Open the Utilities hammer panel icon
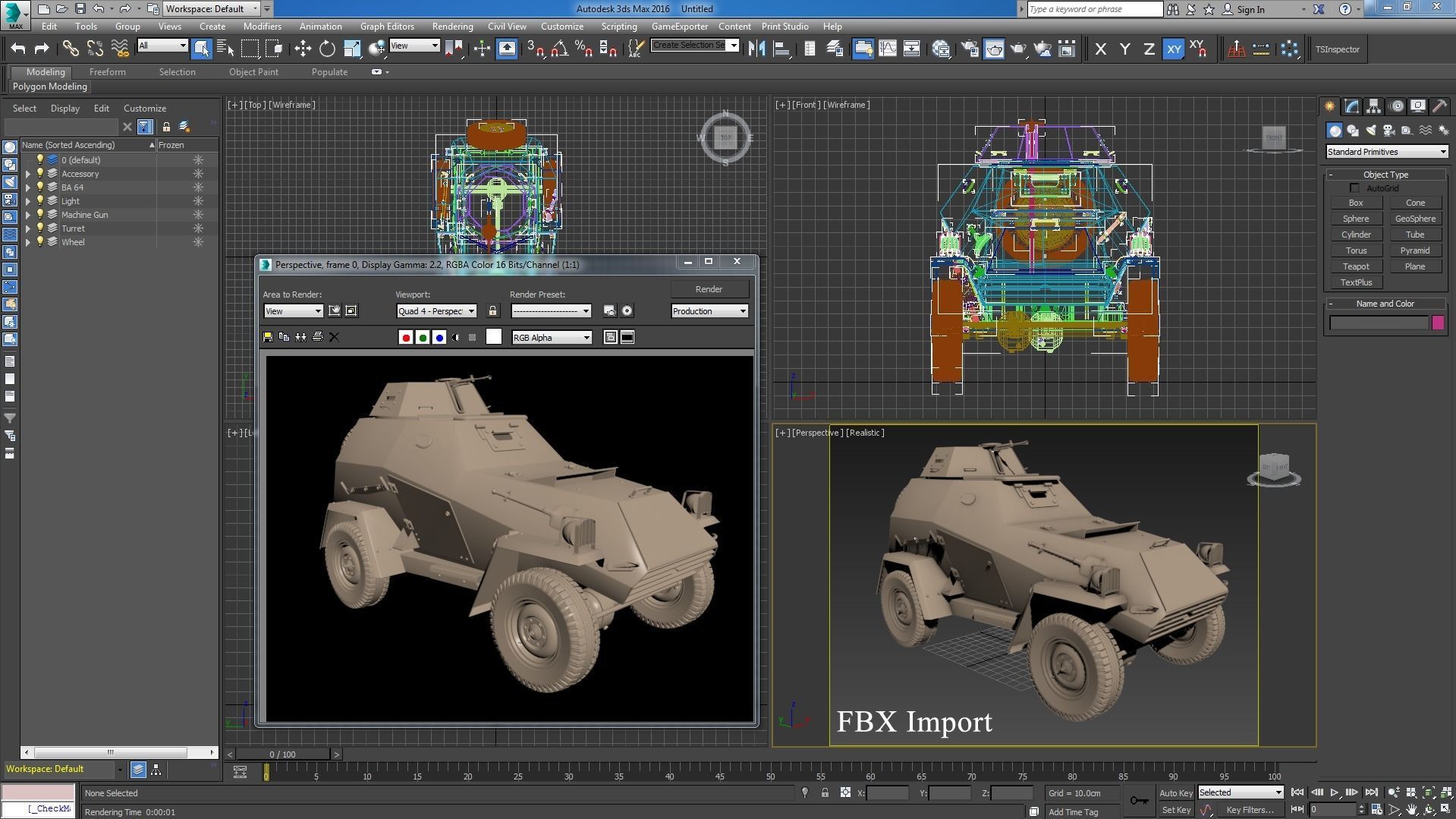Image resolution: width=1456 pixels, height=819 pixels. [x=1439, y=106]
